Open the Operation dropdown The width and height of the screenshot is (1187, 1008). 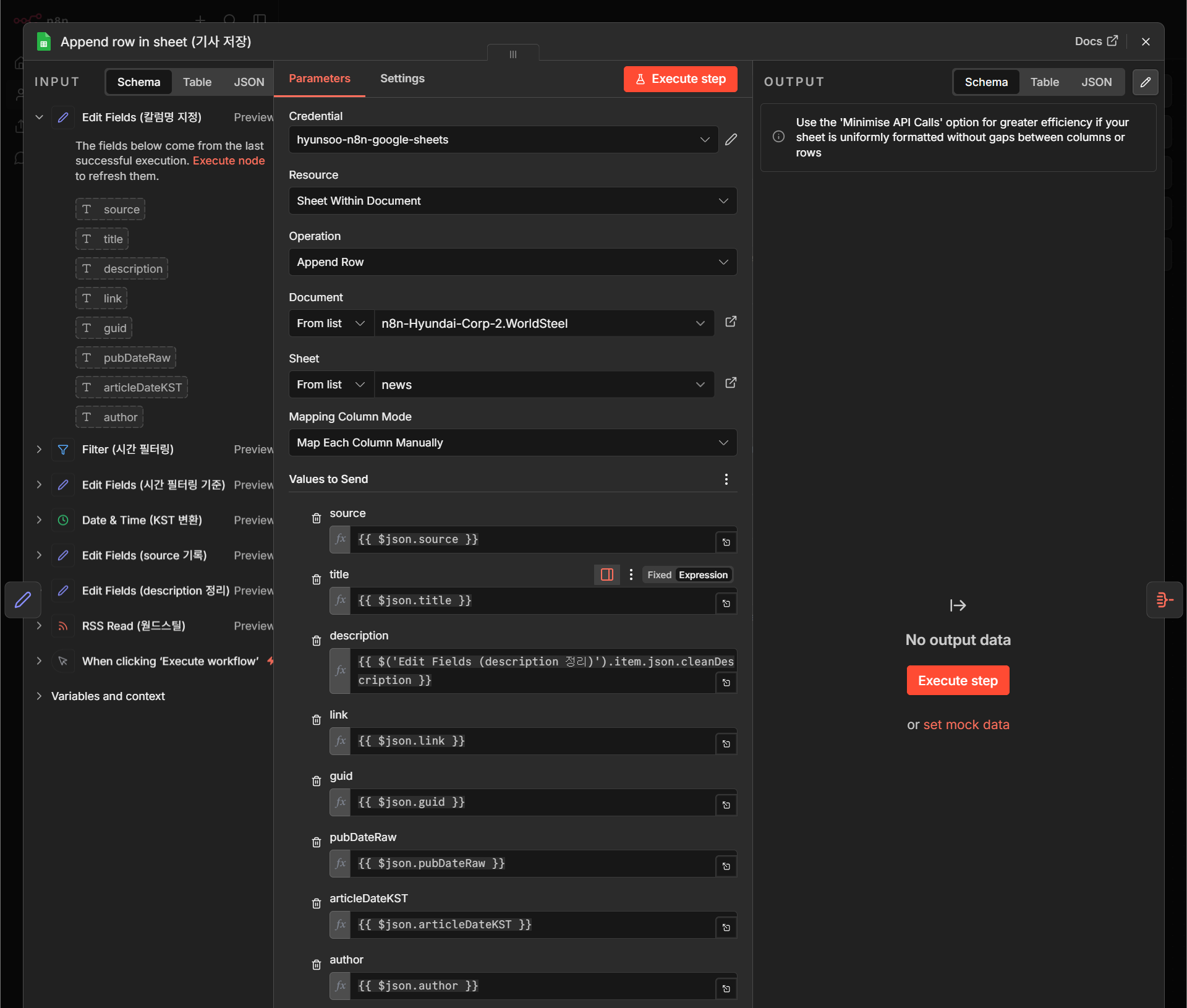click(513, 262)
